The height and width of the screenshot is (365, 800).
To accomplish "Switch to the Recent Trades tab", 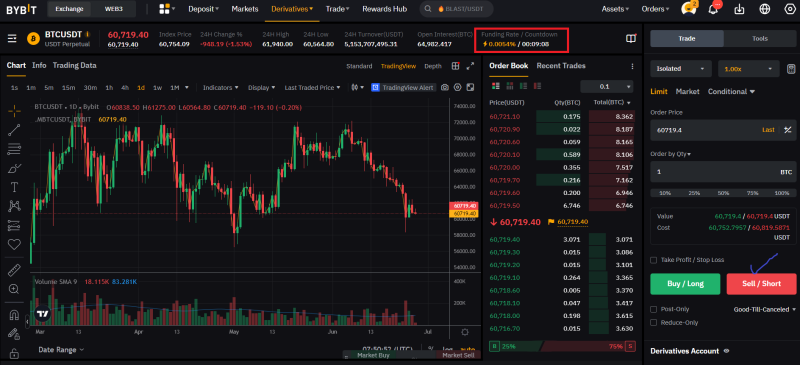I will pyautogui.click(x=561, y=66).
